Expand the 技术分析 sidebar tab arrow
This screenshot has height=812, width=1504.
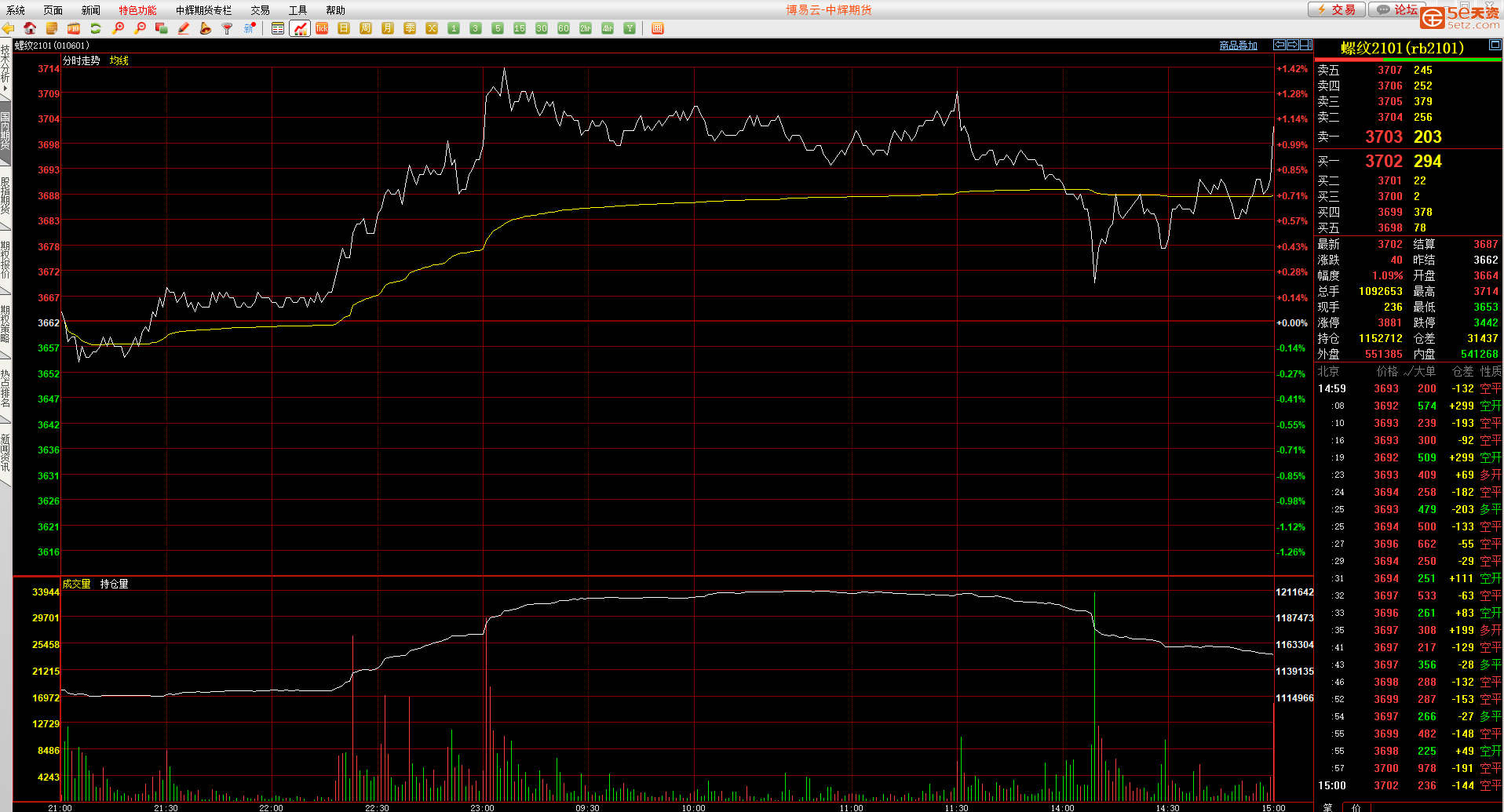pyautogui.click(x=5, y=88)
